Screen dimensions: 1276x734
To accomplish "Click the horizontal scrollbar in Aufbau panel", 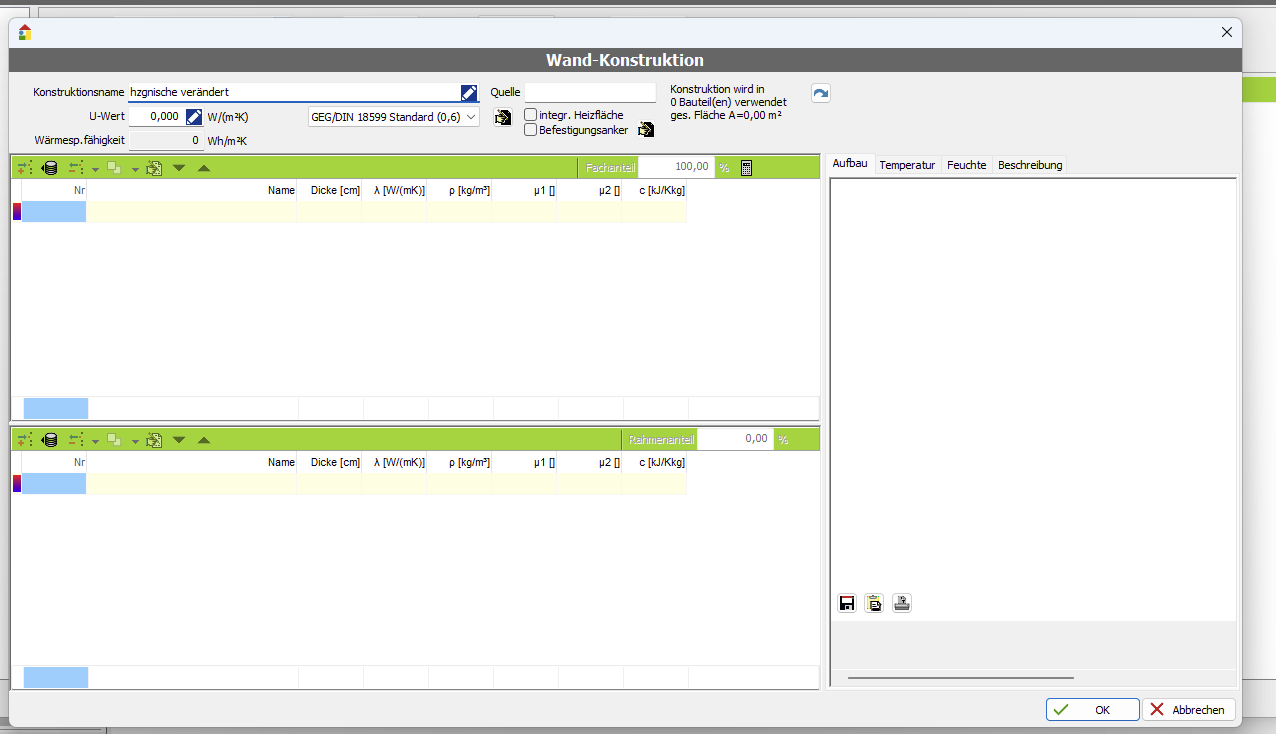I will pos(960,678).
